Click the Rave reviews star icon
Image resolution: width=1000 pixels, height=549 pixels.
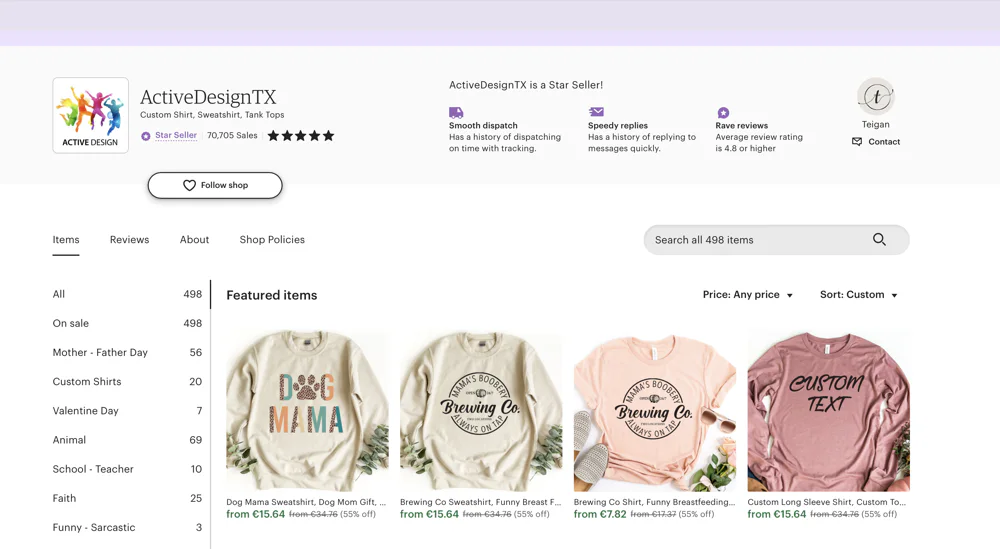pyautogui.click(x=723, y=113)
